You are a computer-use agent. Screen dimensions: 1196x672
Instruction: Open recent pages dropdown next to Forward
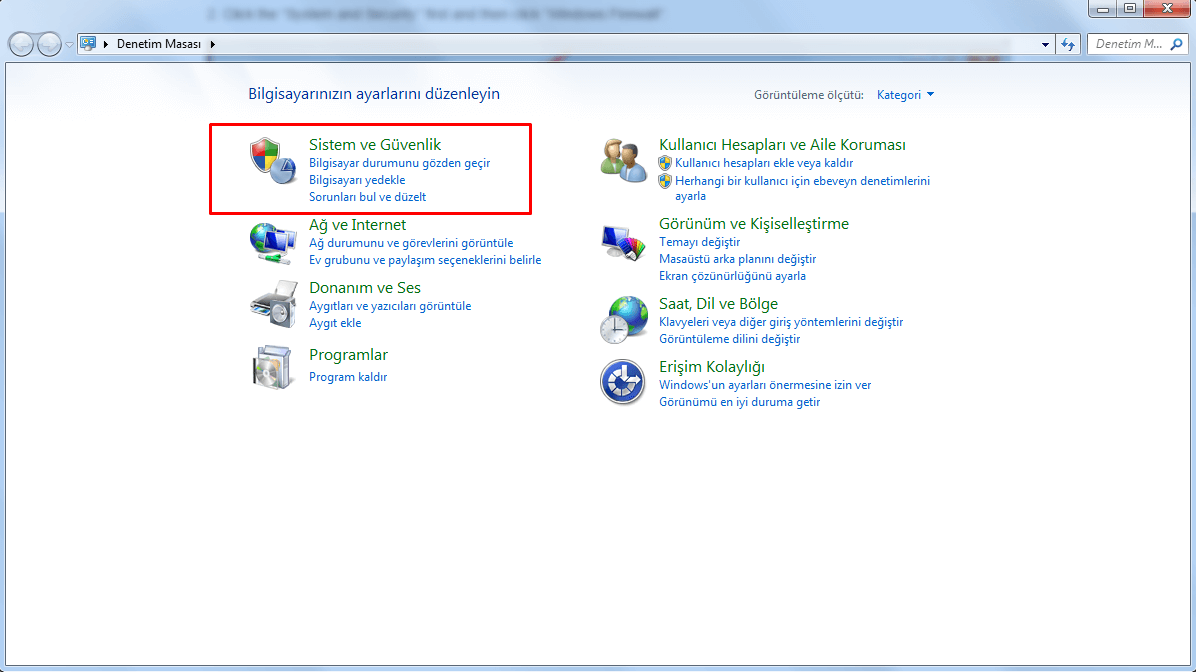(69, 44)
